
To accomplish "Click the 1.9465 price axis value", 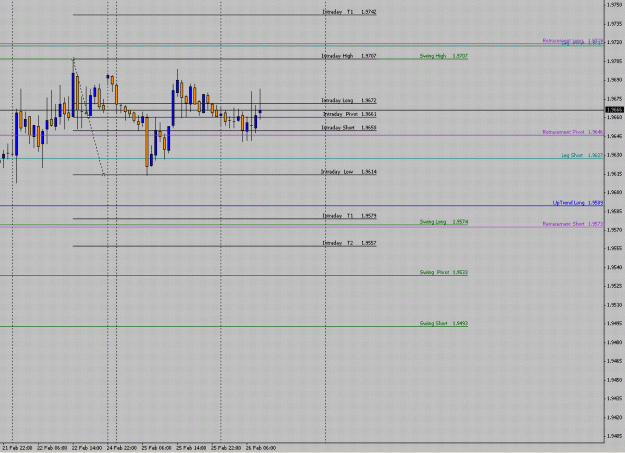I will (614, 361).
